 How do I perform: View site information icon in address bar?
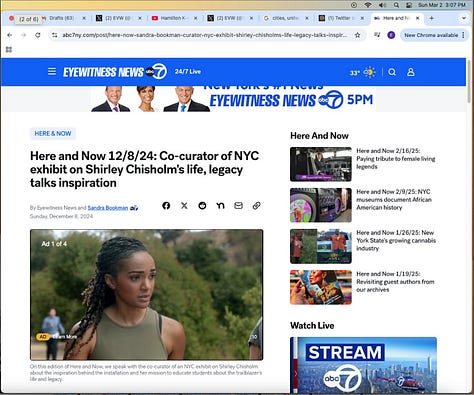55,35
